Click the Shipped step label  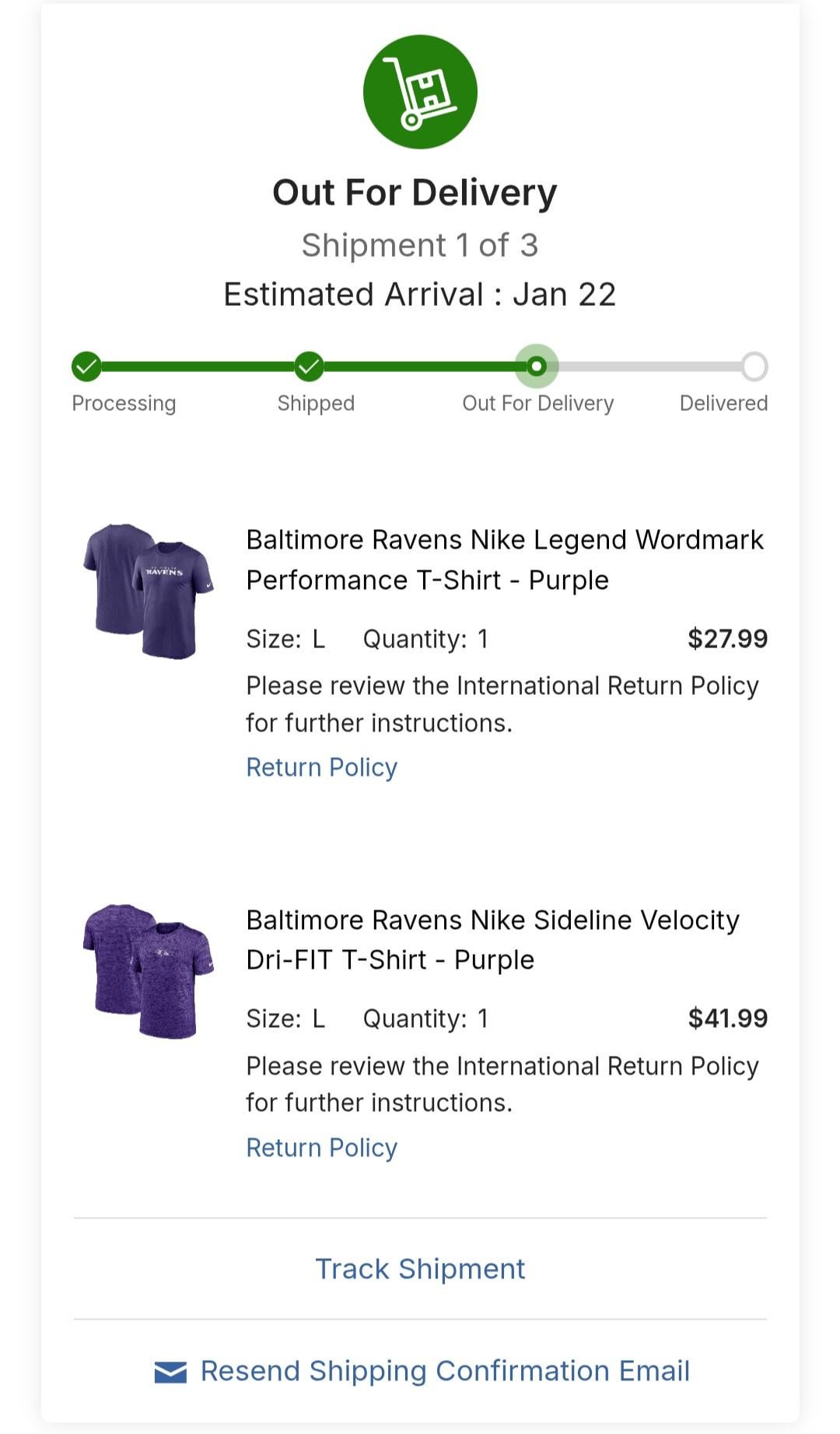tap(316, 403)
